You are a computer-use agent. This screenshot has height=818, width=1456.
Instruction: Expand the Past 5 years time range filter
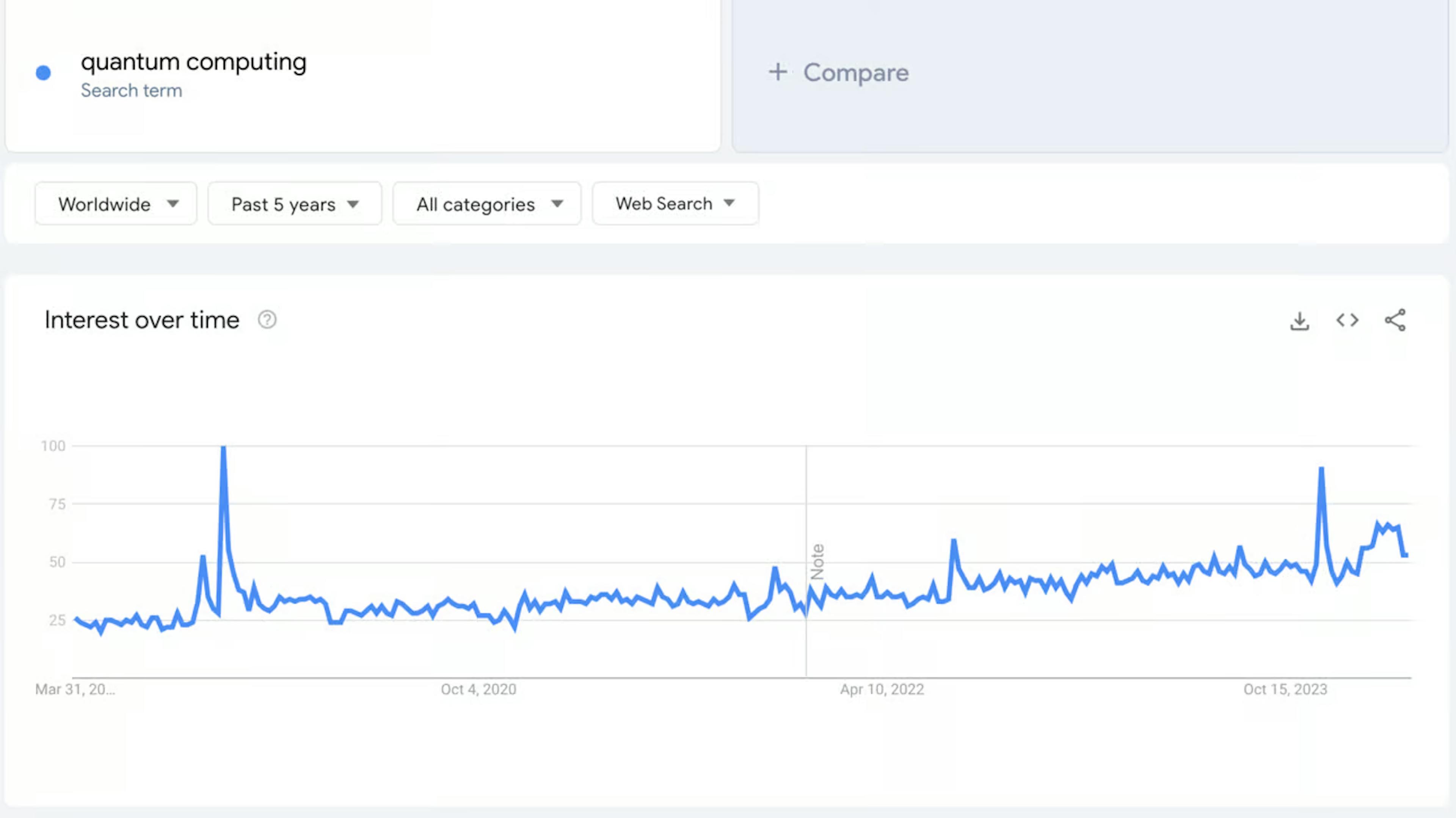coord(294,204)
